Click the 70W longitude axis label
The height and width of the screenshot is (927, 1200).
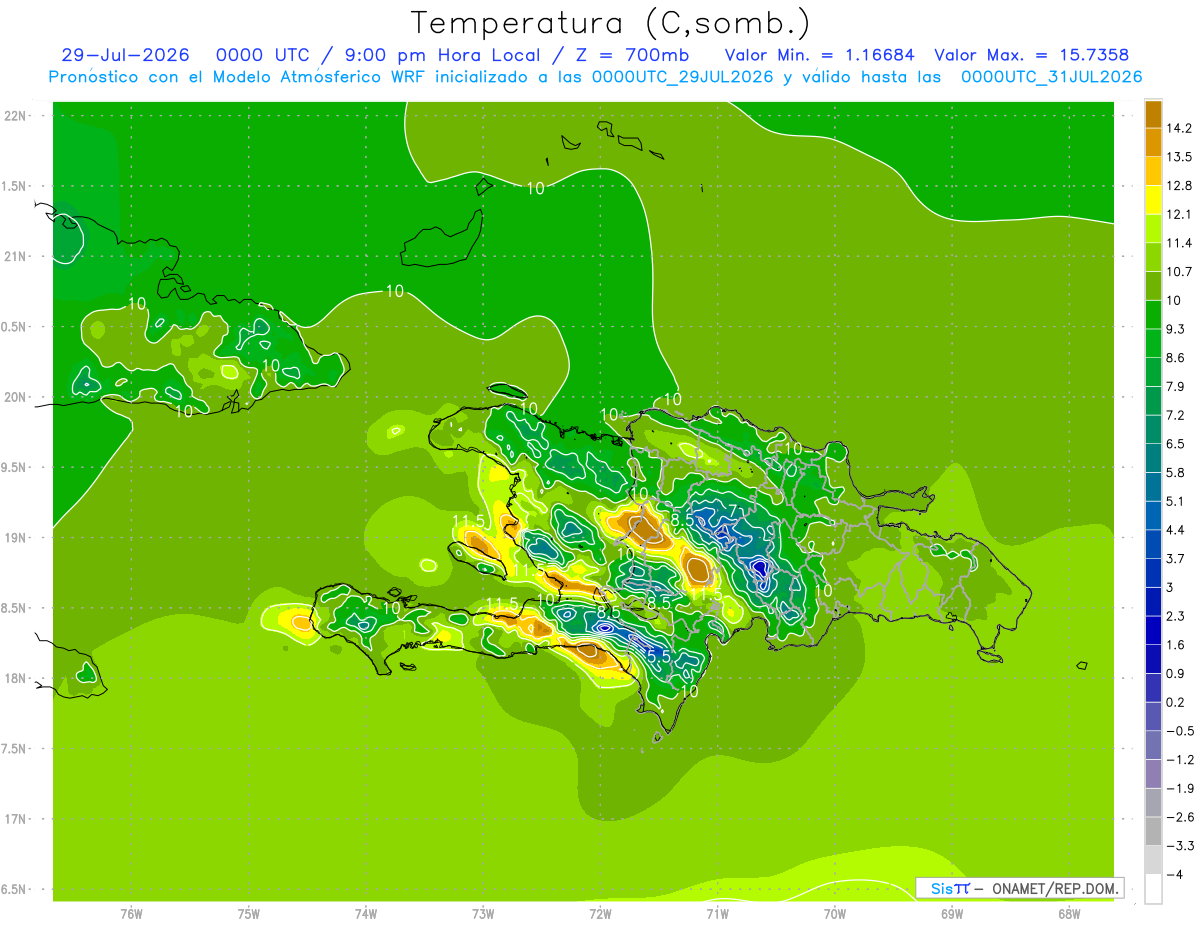coord(835,914)
